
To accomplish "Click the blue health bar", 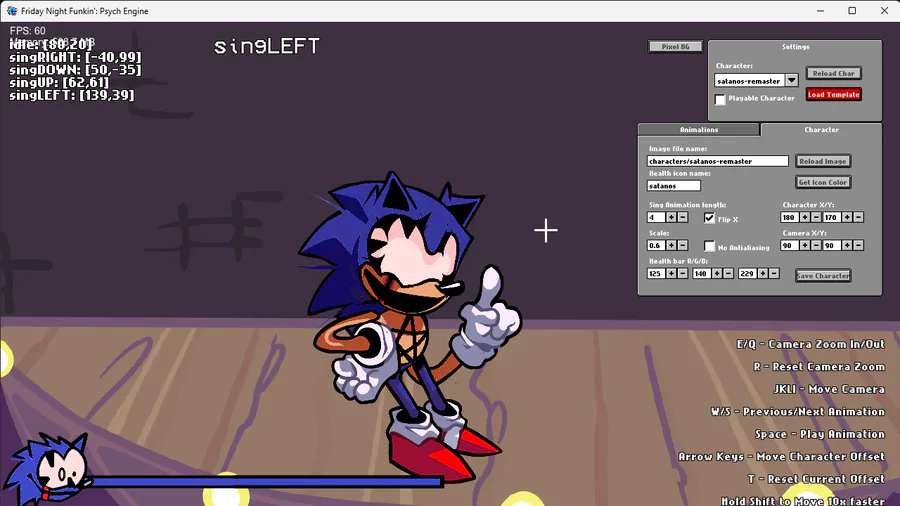I will pyautogui.click(x=267, y=482).
